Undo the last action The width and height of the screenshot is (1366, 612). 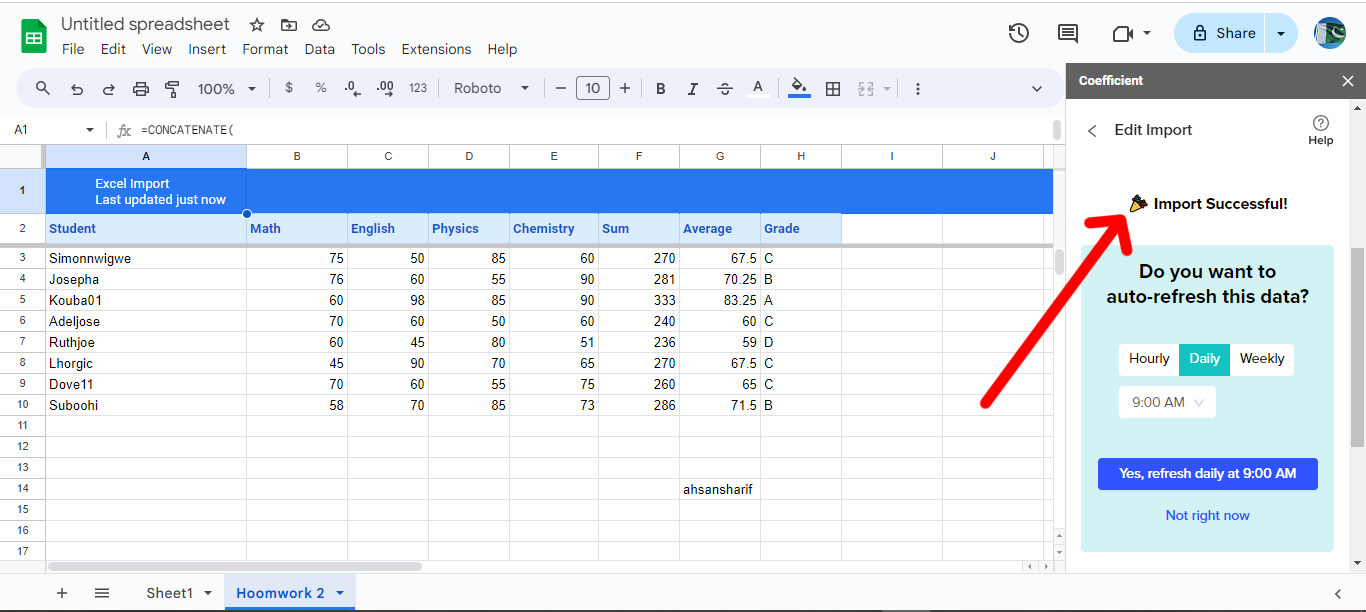(x=76, y=88)
